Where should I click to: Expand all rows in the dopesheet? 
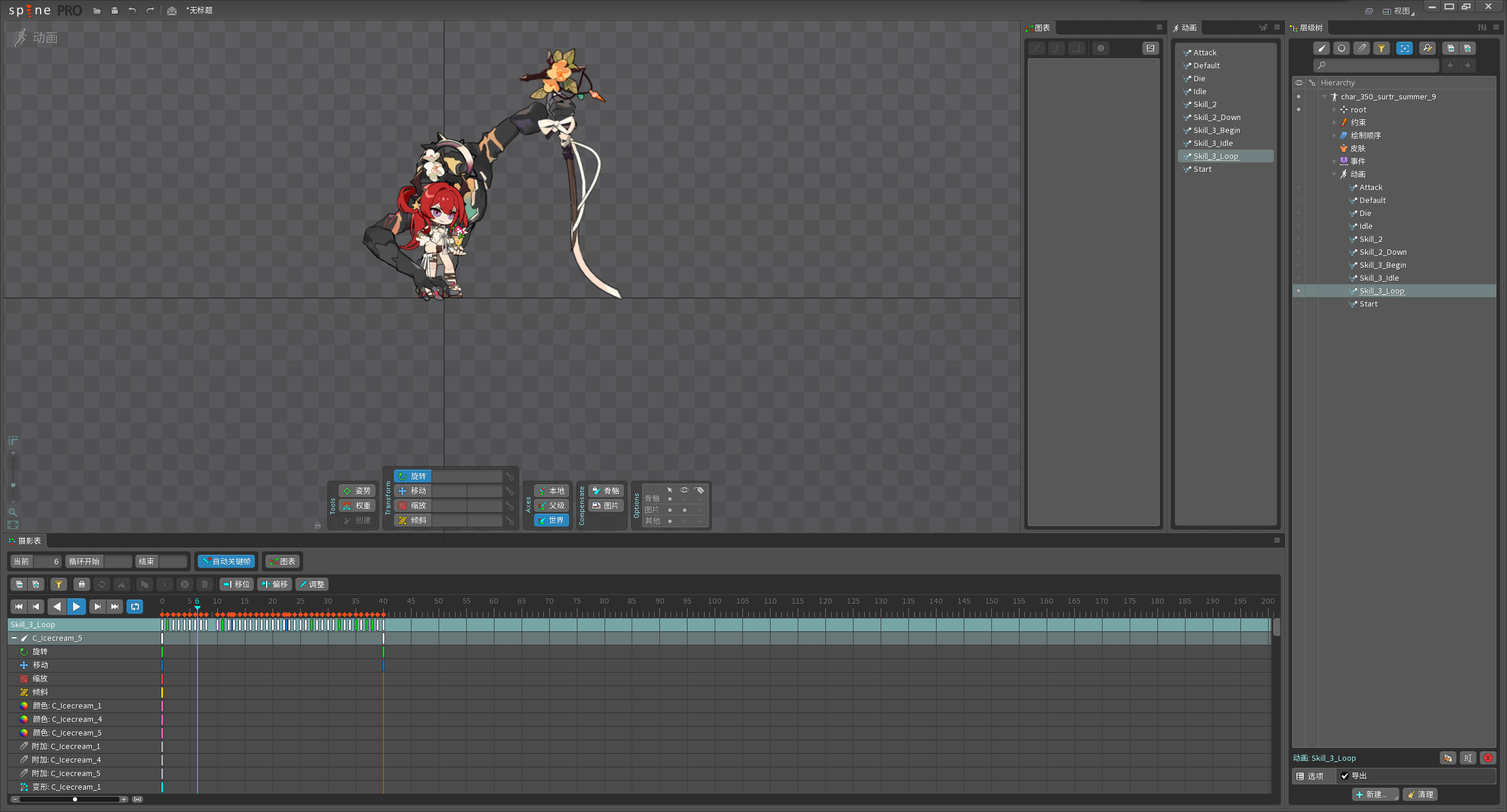(36, 584)
